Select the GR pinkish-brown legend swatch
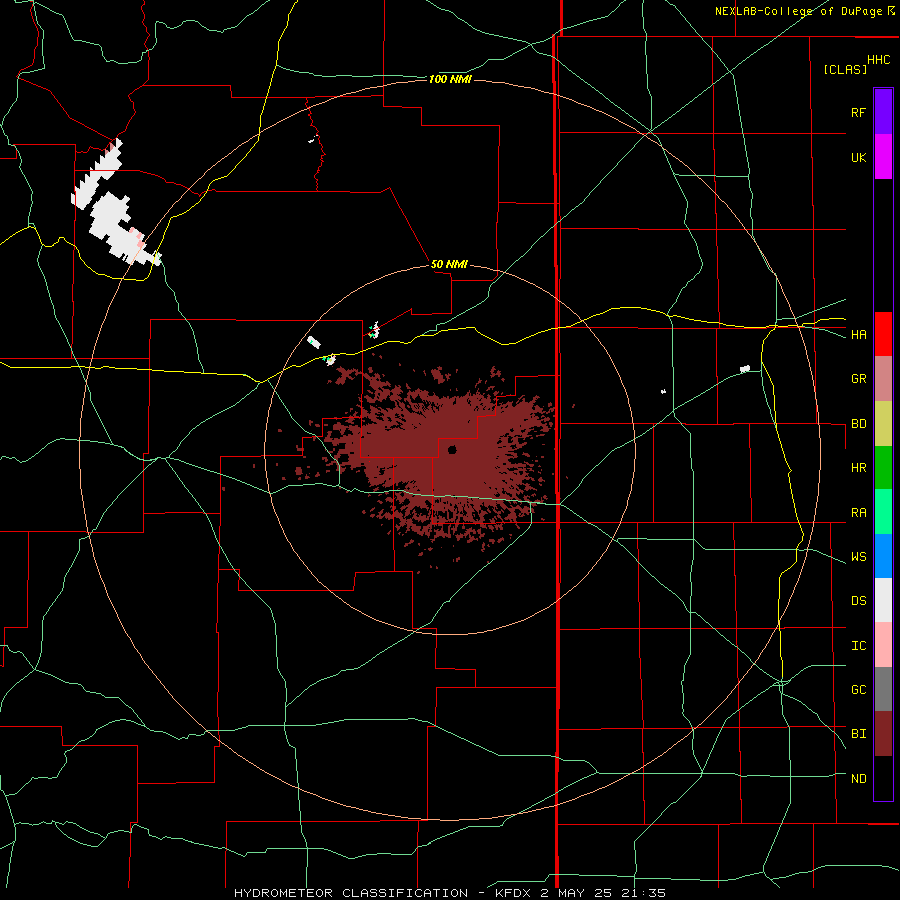The height and width of the screenshot is (900, 900). (x=883, y=379)
